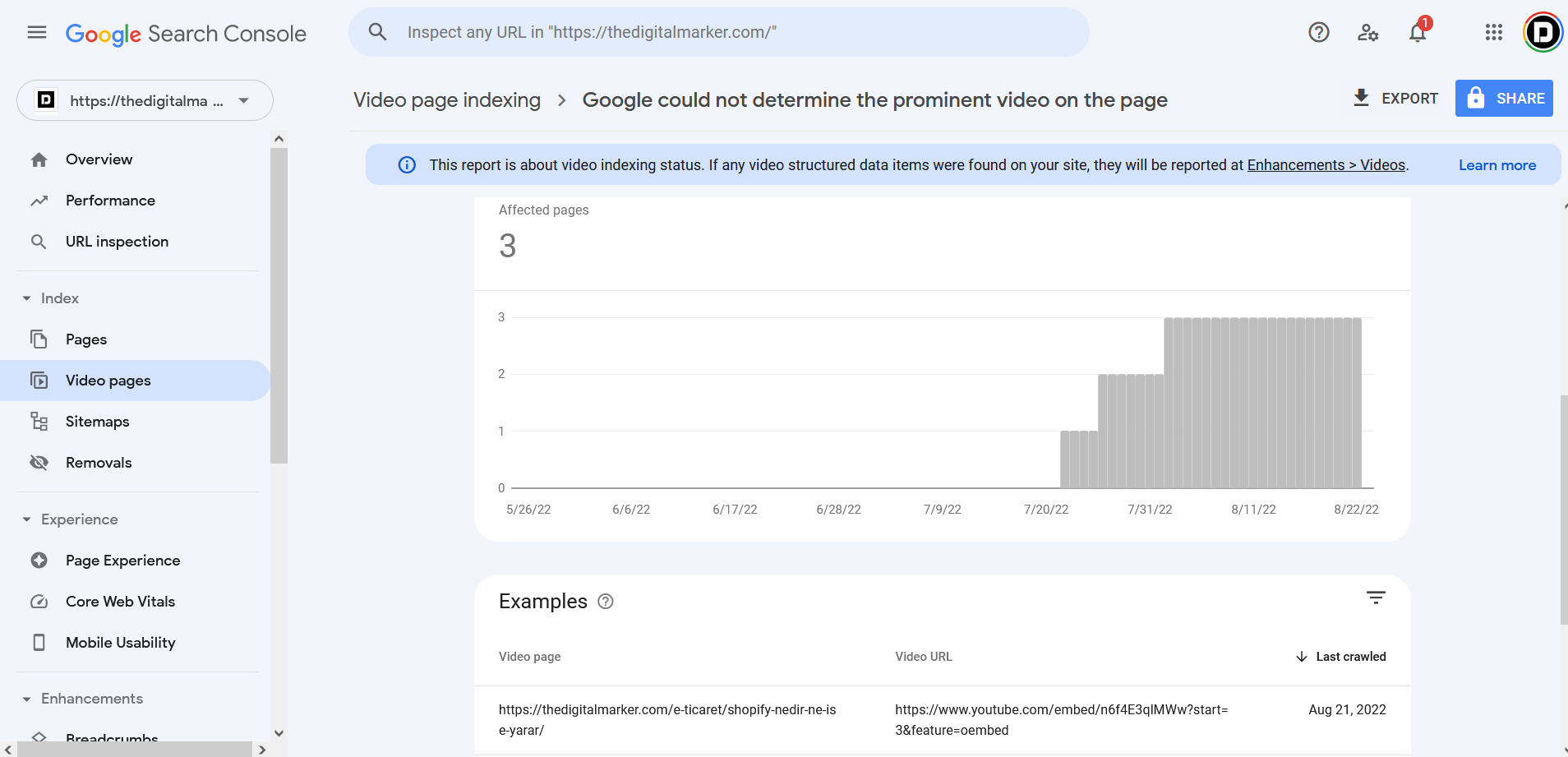Image resolution: width=1568 pixels, height=757 pixels.
Task: Click the Video pages icon
Action: (39, 381)
